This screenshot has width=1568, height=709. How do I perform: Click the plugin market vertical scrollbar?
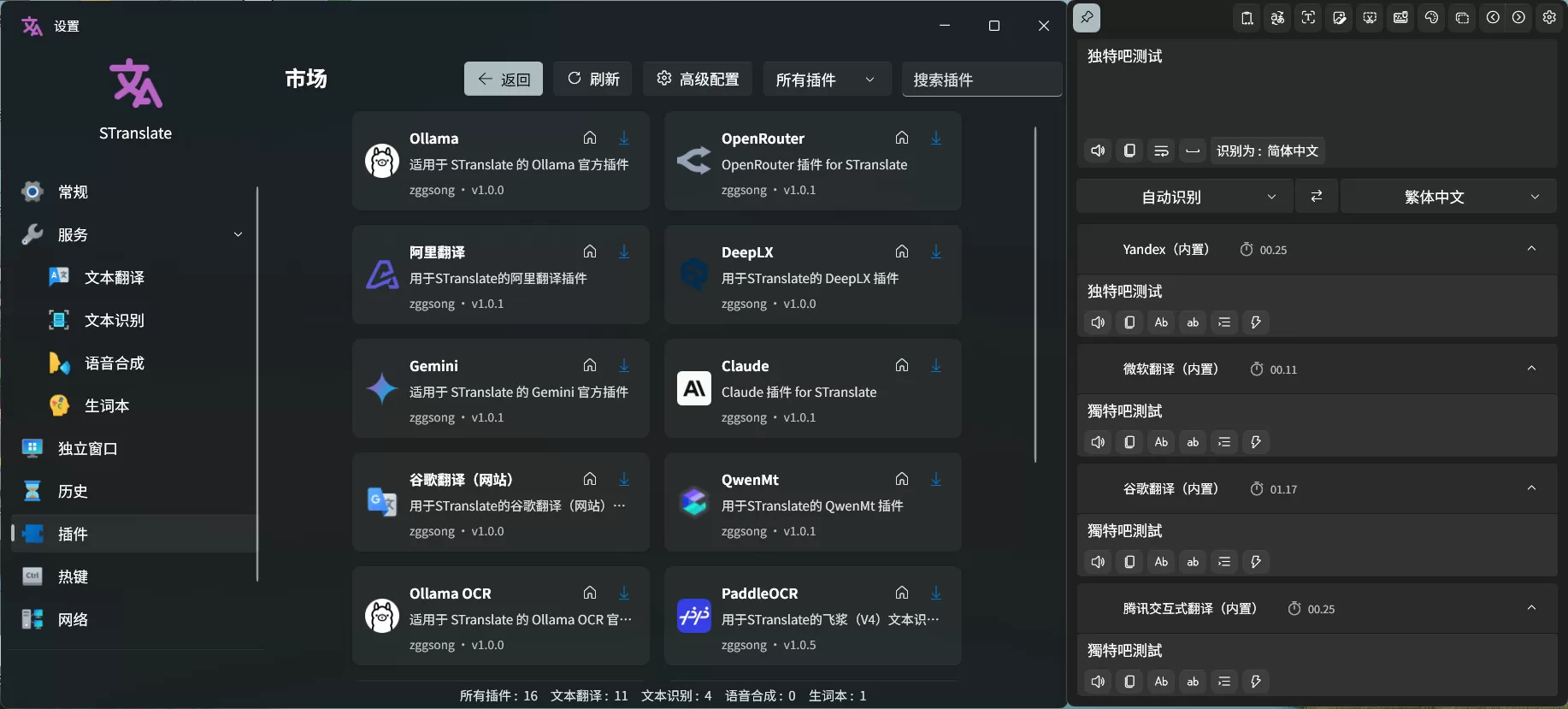(x=1035, y=295)
